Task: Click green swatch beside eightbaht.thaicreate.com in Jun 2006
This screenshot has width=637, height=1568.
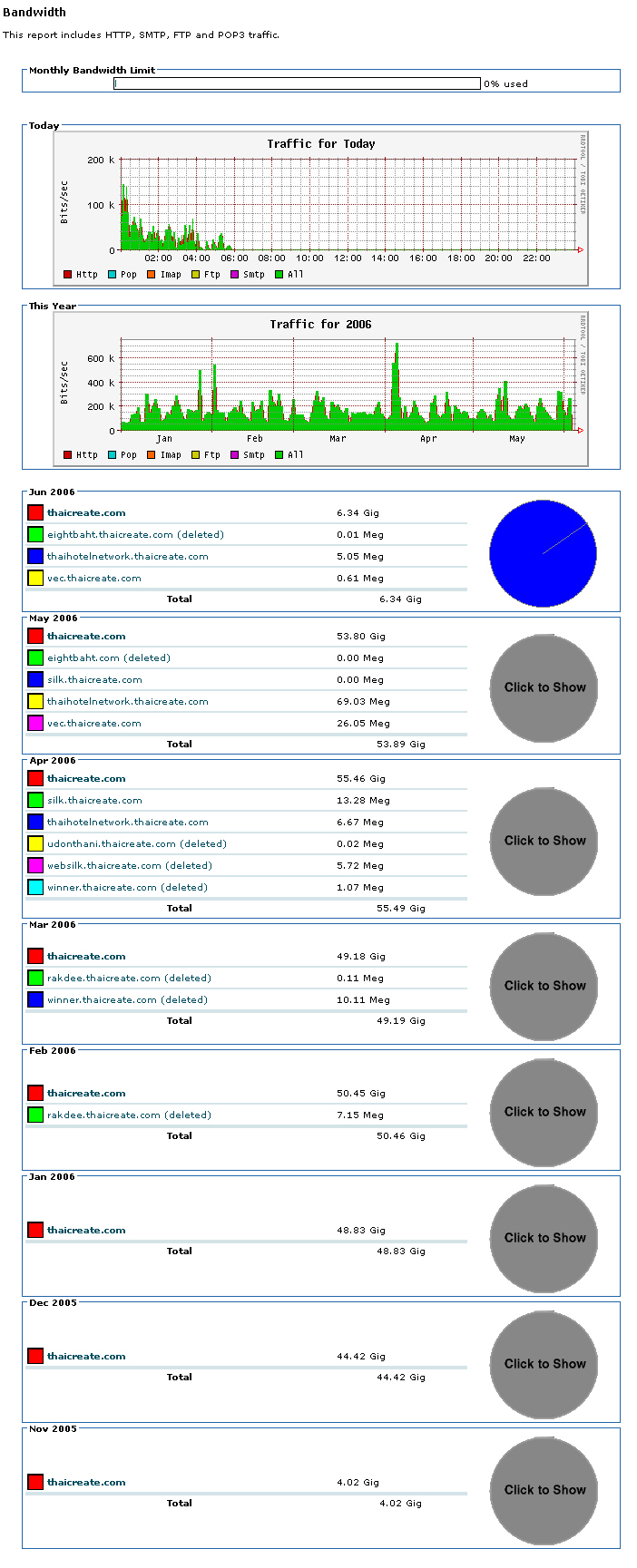Action: (x=35, y=535)
